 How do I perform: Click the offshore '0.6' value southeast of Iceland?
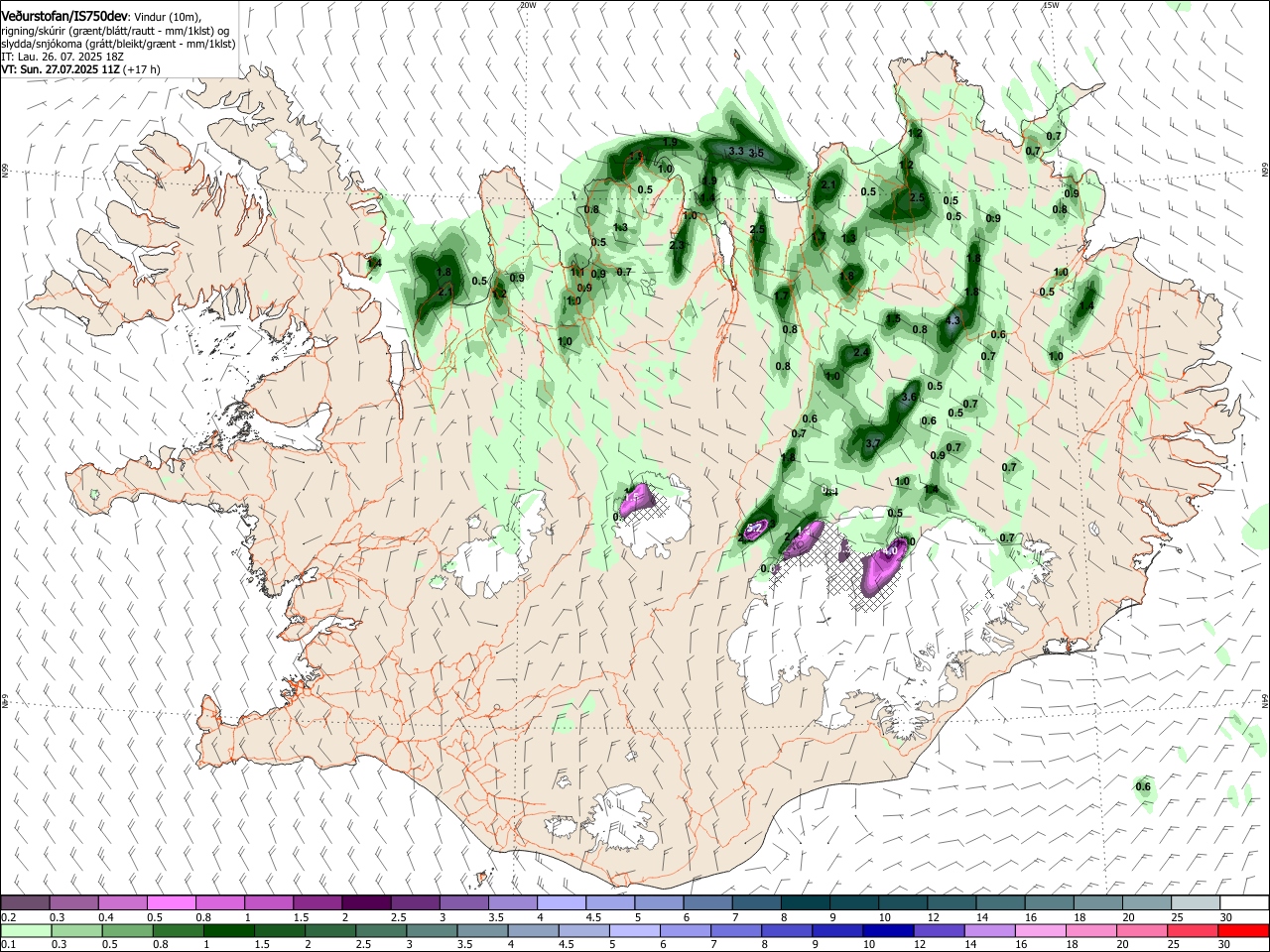point(1143,786)
